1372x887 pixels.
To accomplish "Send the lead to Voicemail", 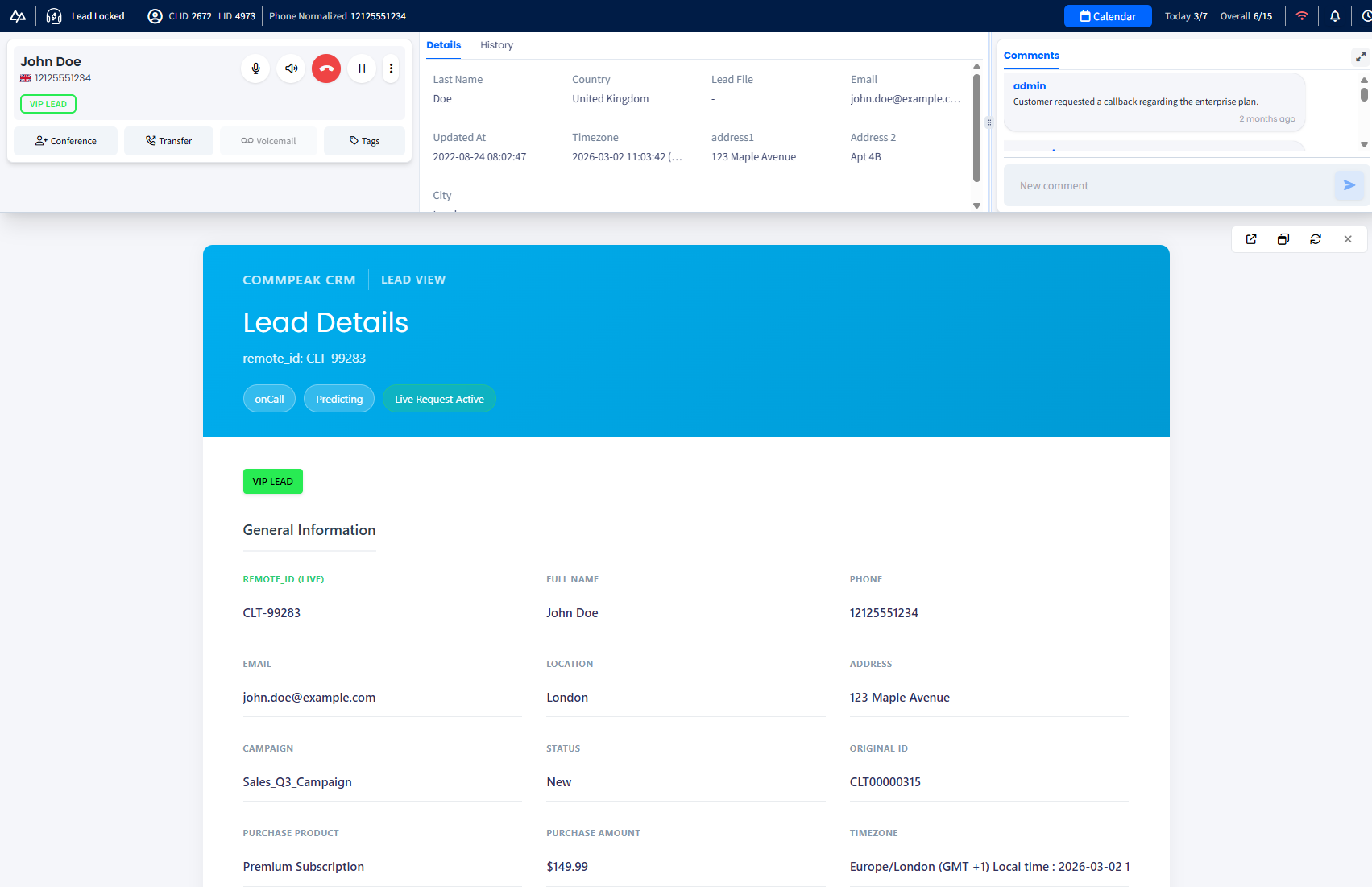I will pos(267,140).
